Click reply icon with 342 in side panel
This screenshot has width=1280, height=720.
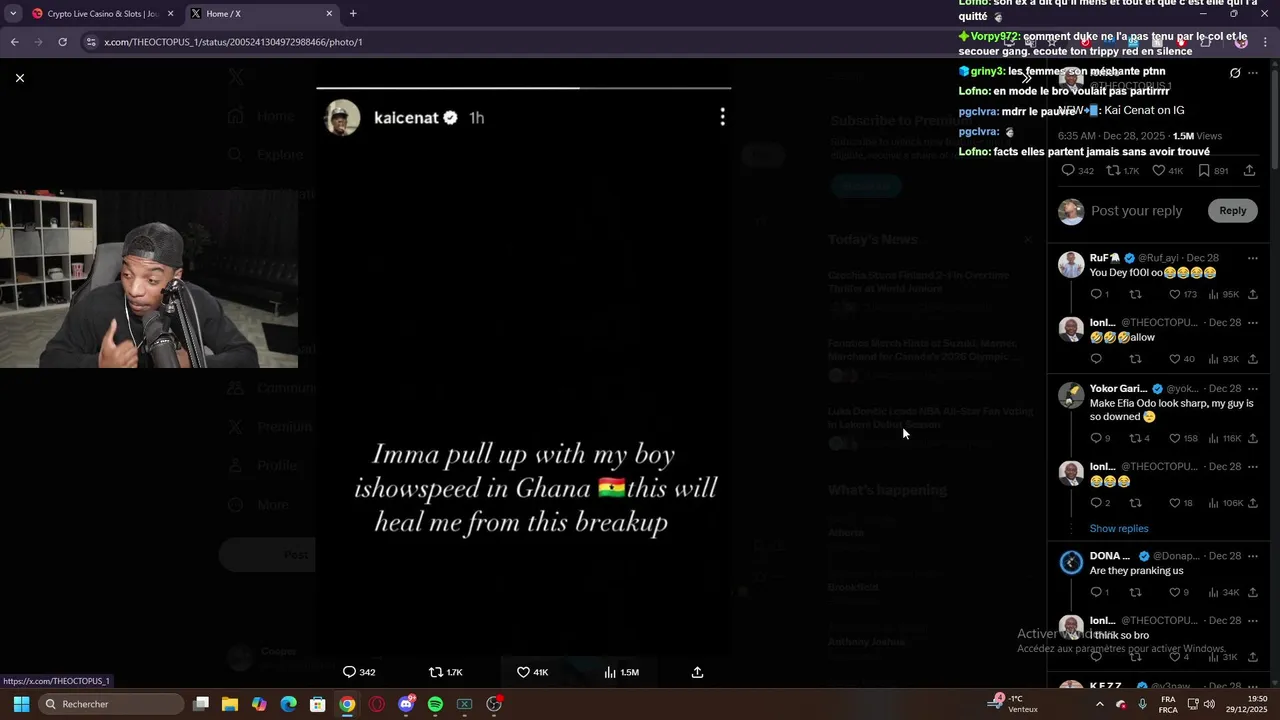(1077, 171)
